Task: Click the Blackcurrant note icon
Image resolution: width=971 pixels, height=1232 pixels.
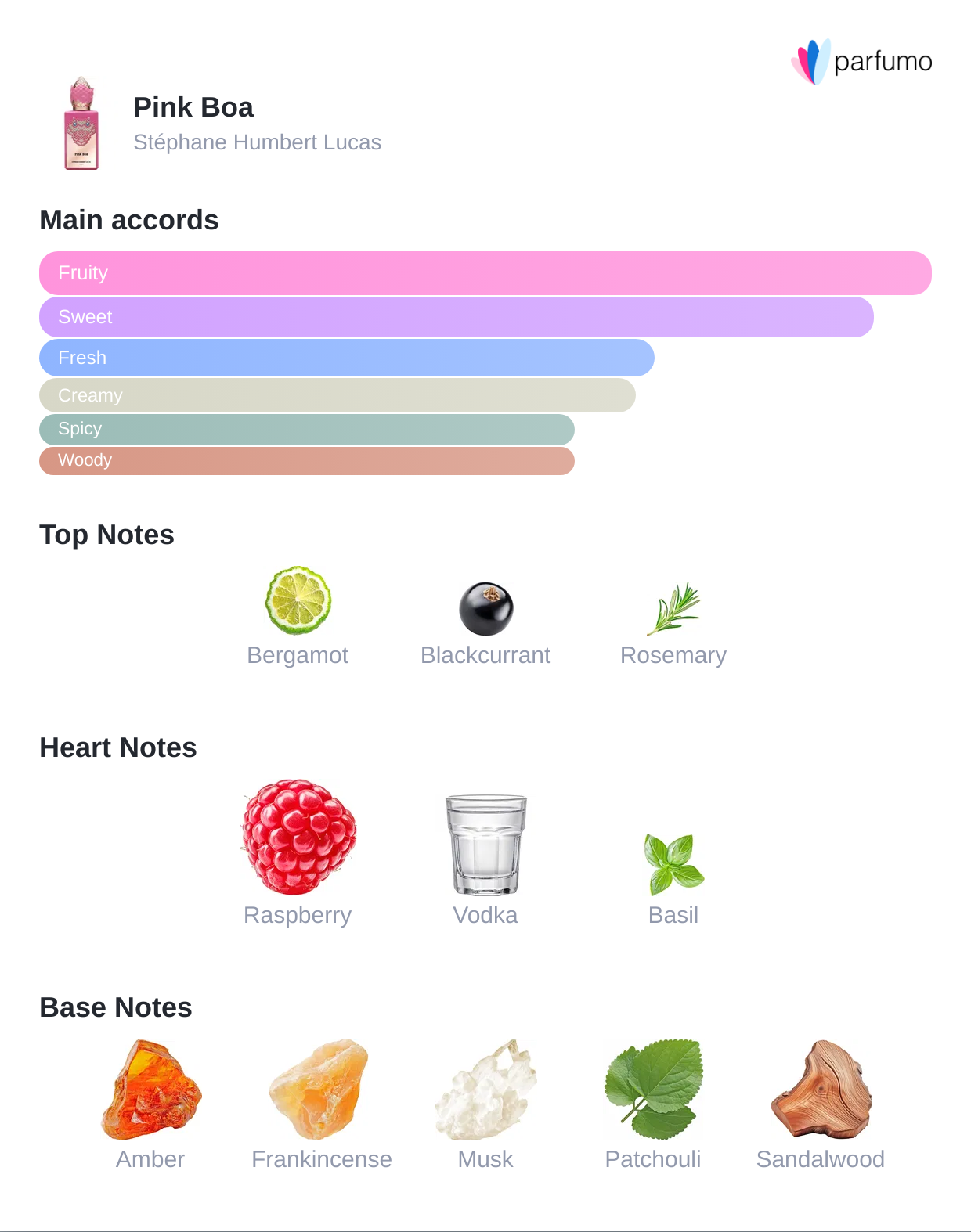Action: (485, 608)
